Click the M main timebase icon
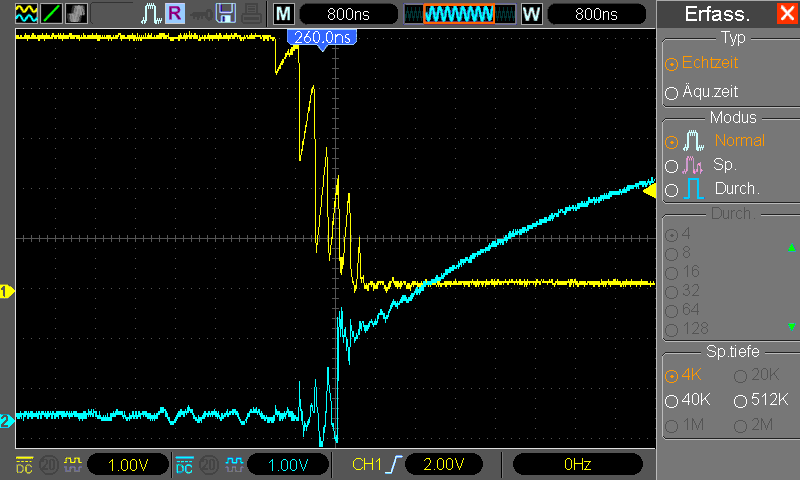This screenshot has width=800, height=480. coord(284,14)
